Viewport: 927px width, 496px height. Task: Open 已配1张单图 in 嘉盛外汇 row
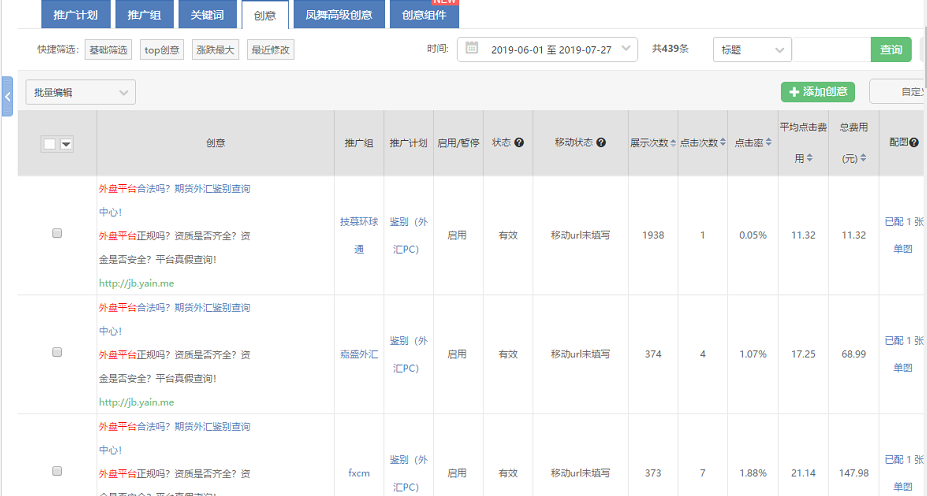903,354
